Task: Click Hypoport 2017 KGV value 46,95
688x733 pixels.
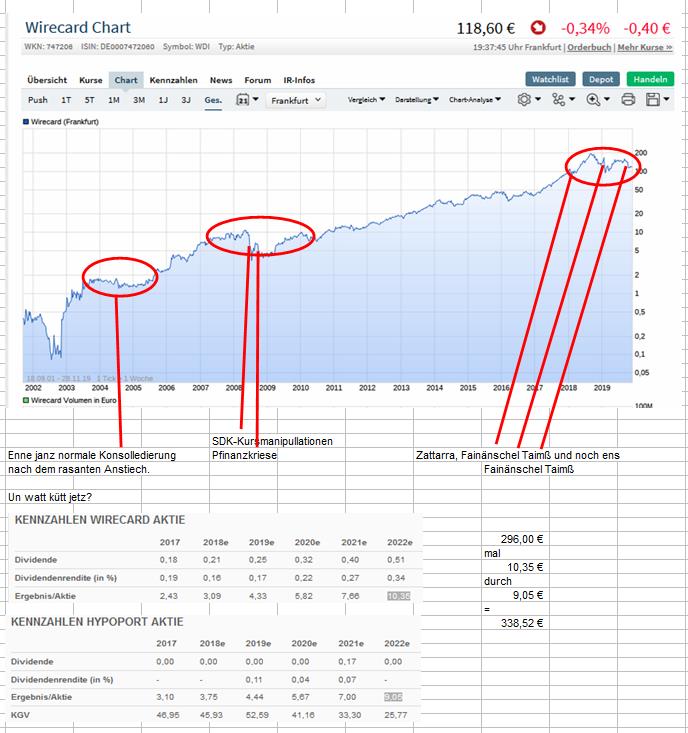Action: click(x=167, y=715)
